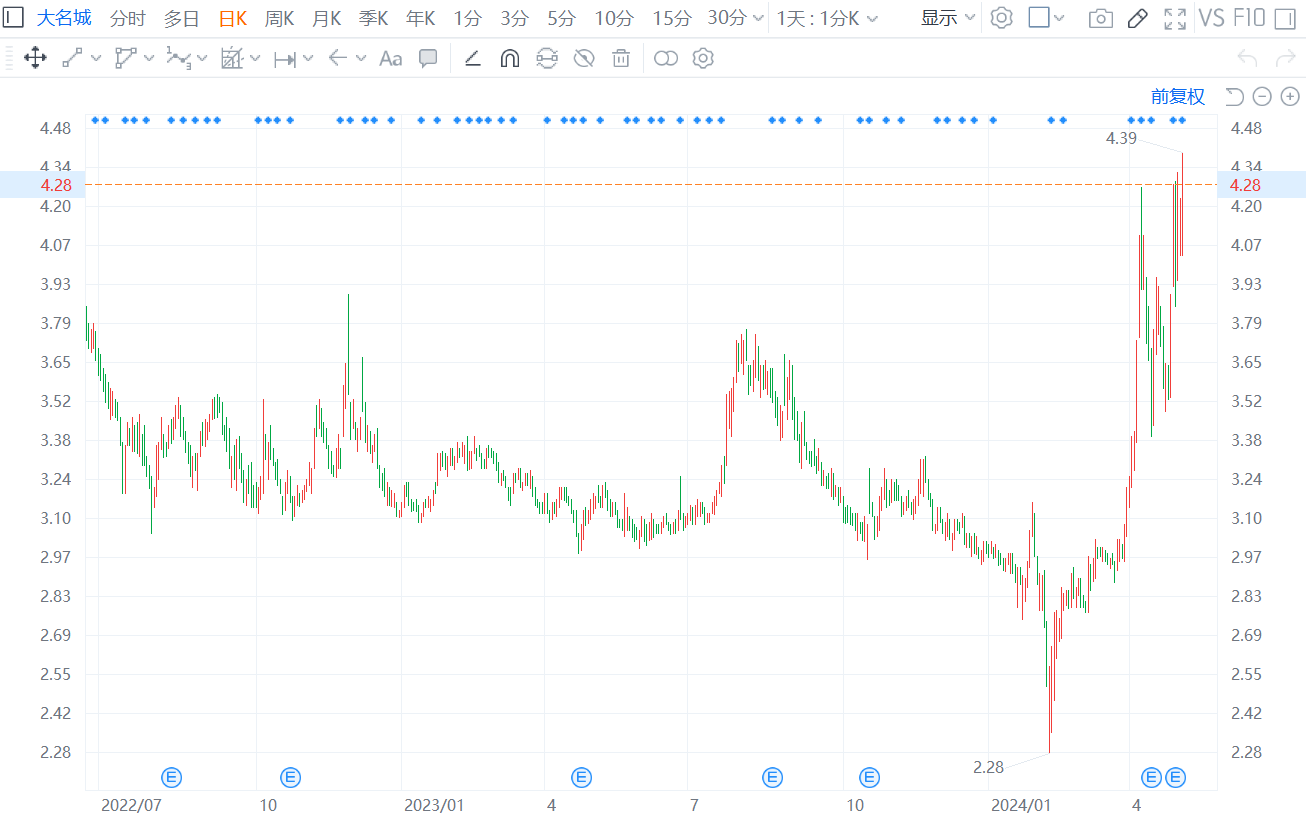Expand the wave tool dropdown arrow
This screenshot has height=823, width=1306.
click(202, 59)
